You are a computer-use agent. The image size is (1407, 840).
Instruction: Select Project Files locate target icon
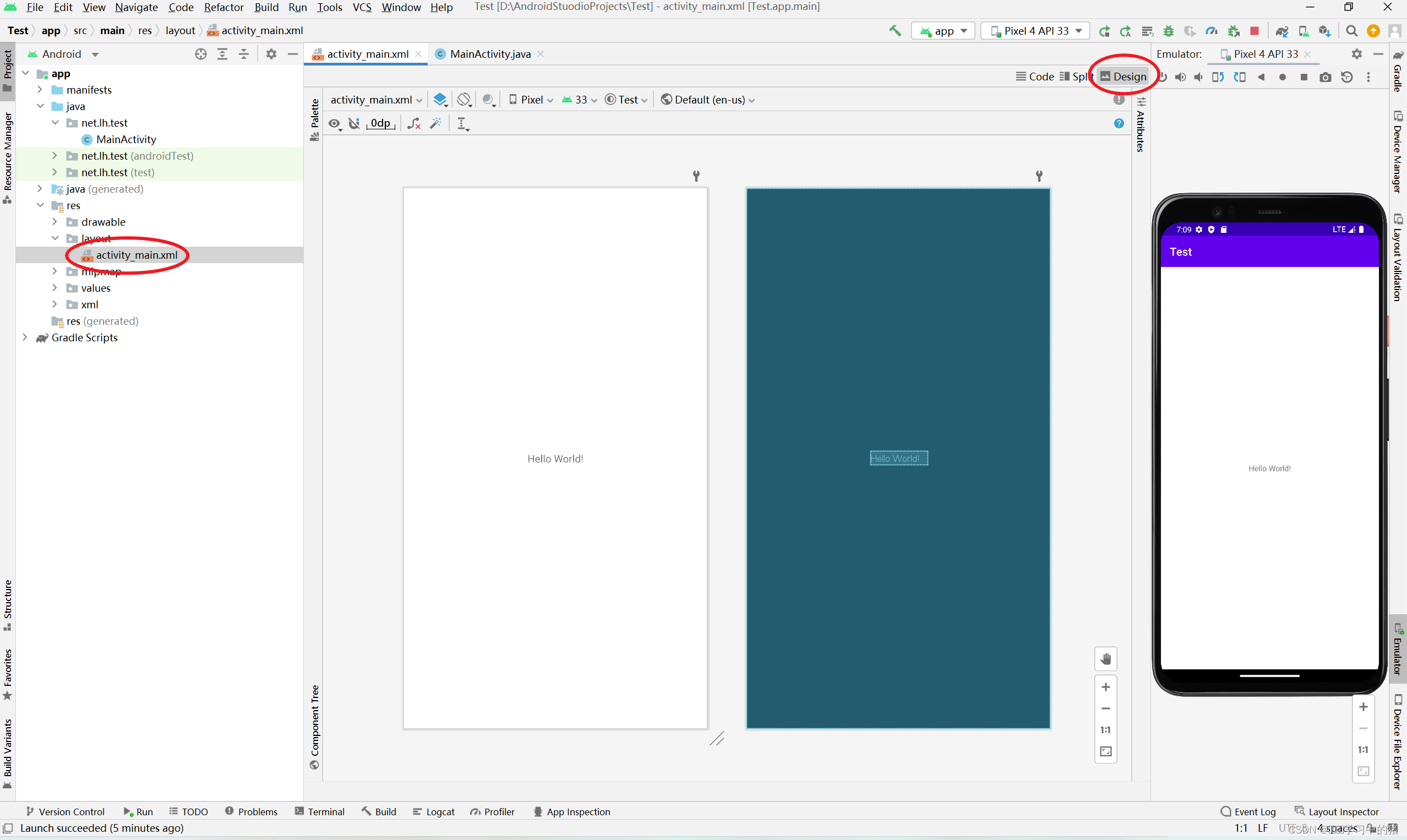pos(201,54)
